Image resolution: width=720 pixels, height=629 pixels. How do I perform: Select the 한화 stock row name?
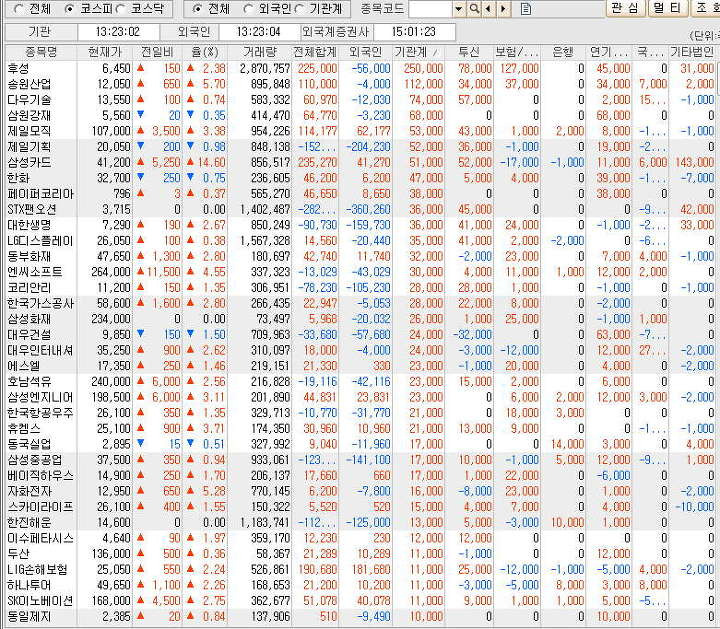[18, 178]
